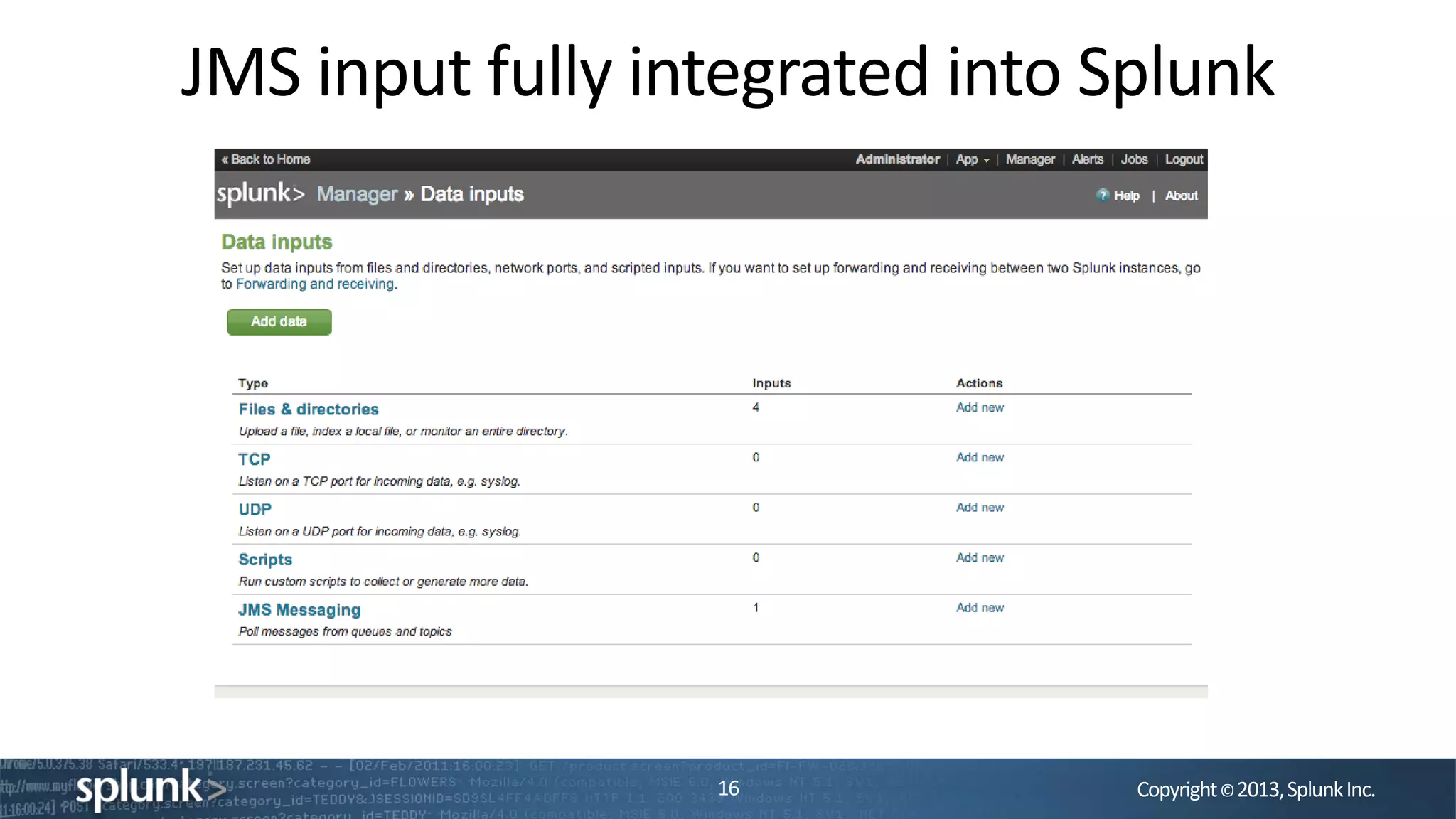This screenshot has width=1456, height=819.
Task: Open Alerts from the top bar
Action: [1087, 159]
